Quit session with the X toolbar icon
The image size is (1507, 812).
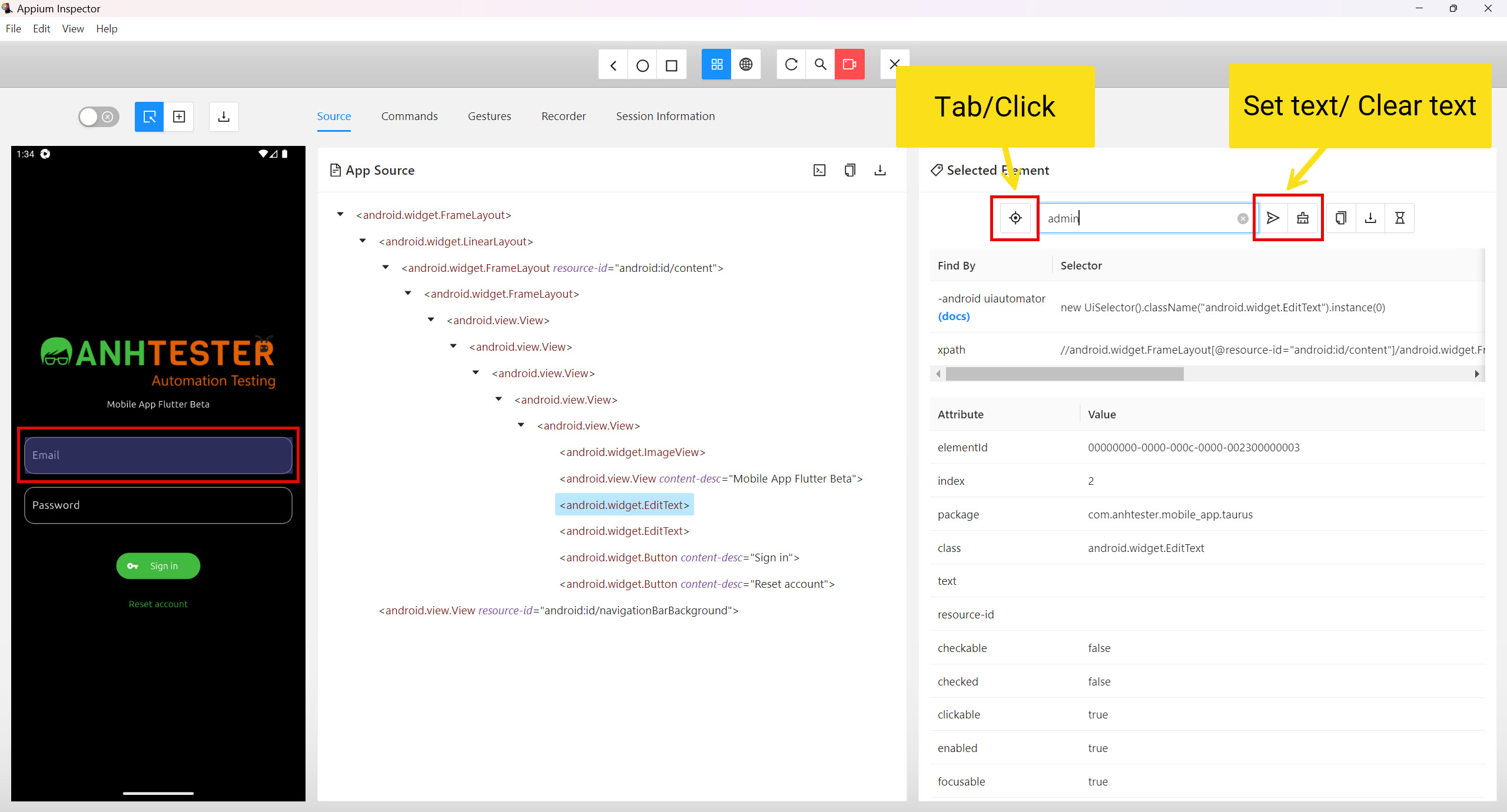[x=894, y=64]
